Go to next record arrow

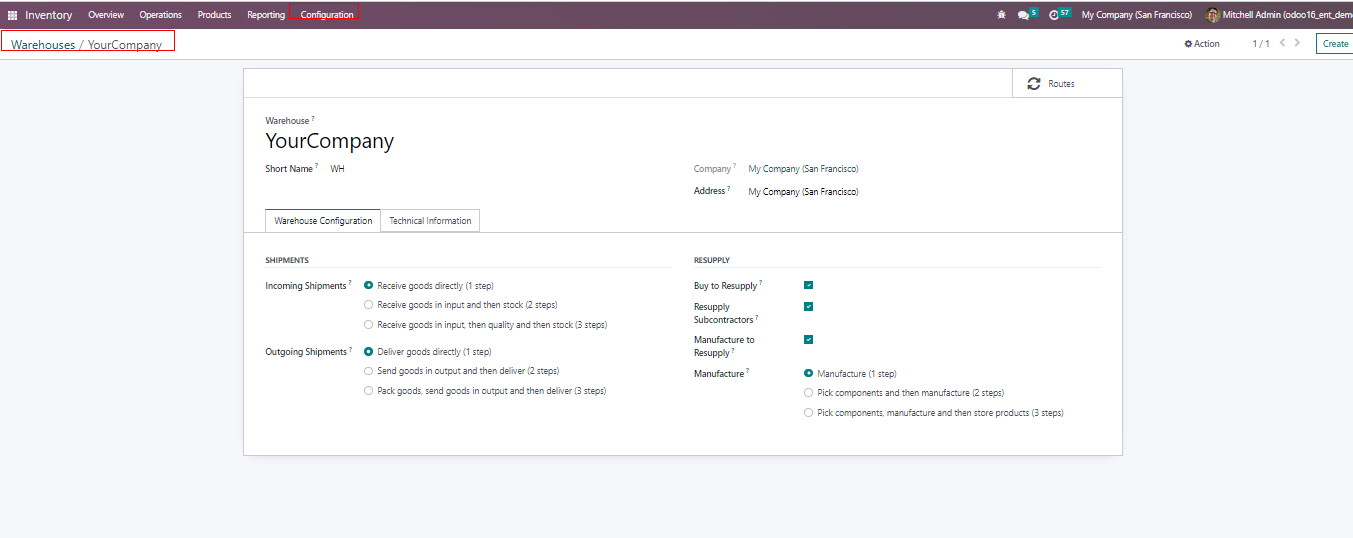point(1298,43)
